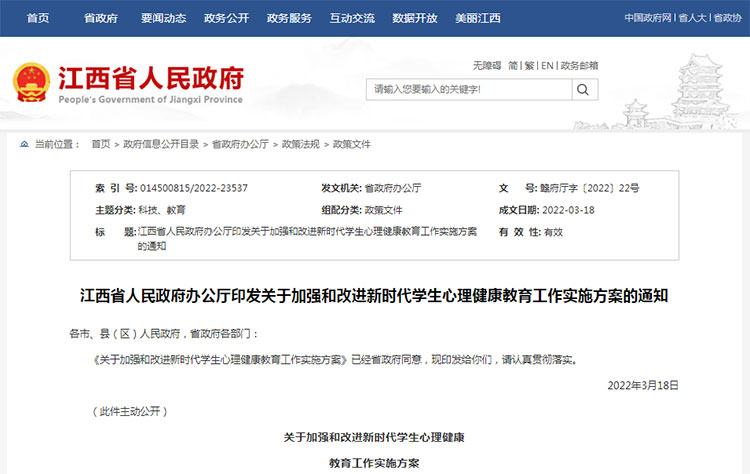The height and width of the screenshot is (474, 750).
Task: Open the 互动交流 navigation item
Action: pos(352,18)
